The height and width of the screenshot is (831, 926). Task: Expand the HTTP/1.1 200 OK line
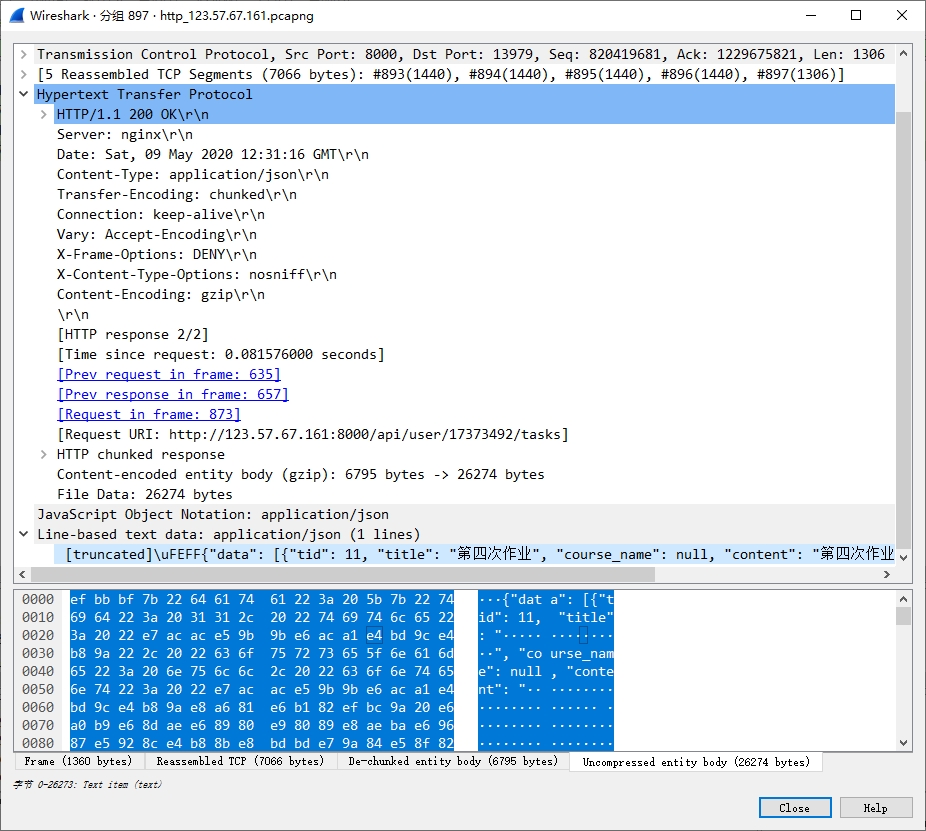tap(44, 114)
